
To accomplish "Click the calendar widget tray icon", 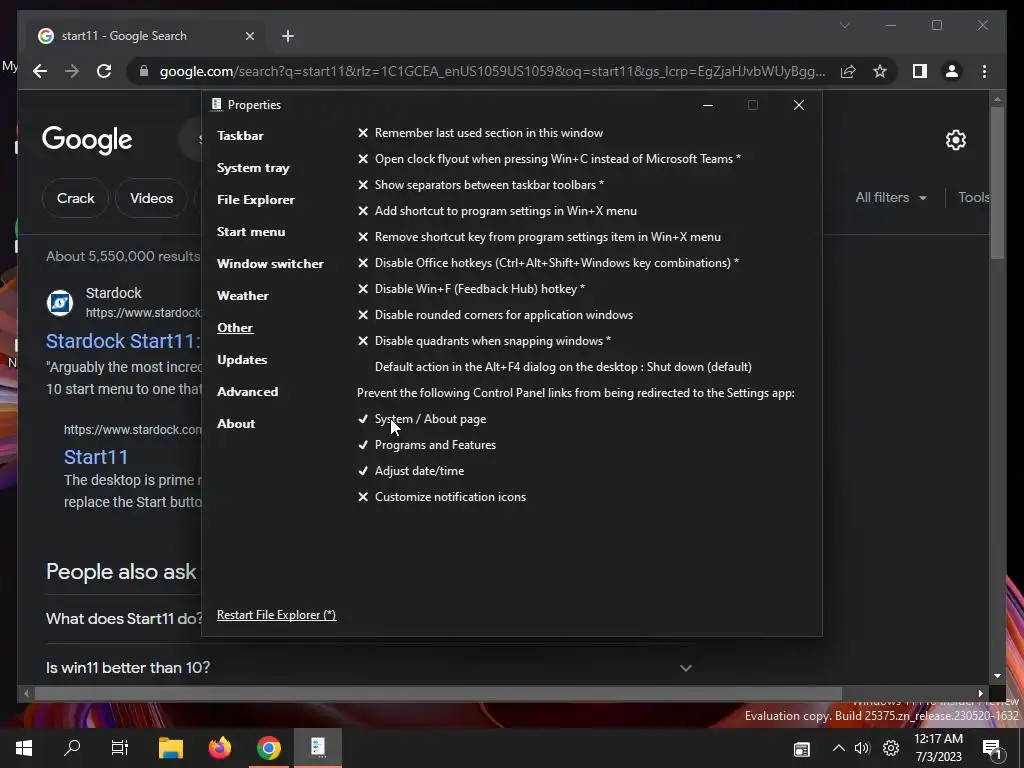I will pyautogui.click(x=802, y=749).
